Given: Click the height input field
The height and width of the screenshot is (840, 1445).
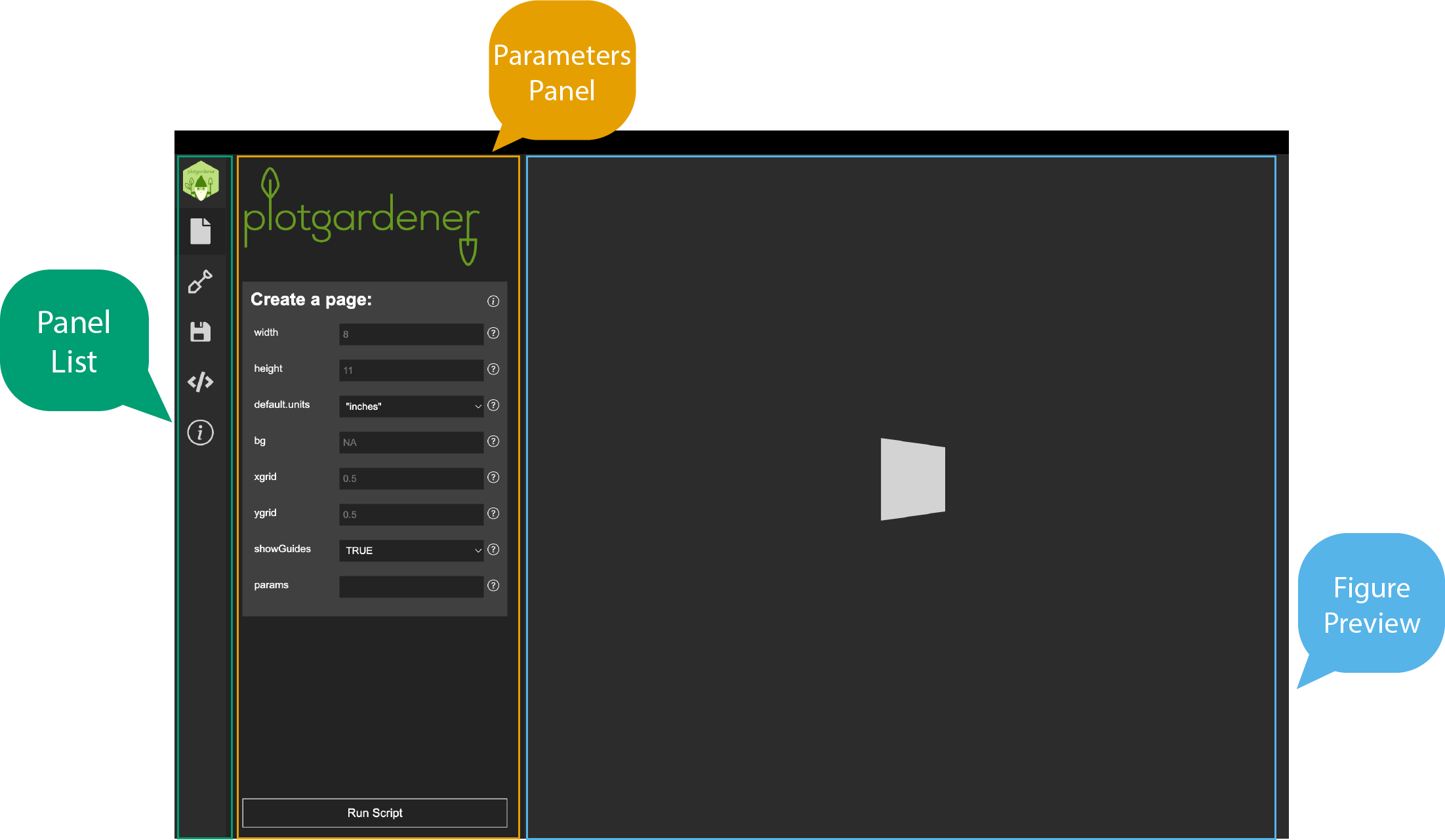Looking at the screenshot, I should coord(411,370).
